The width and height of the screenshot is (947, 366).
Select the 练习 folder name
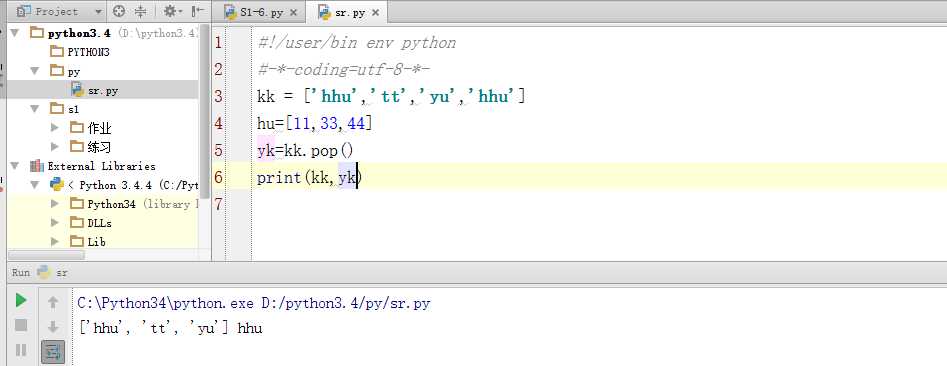point(99,146)
